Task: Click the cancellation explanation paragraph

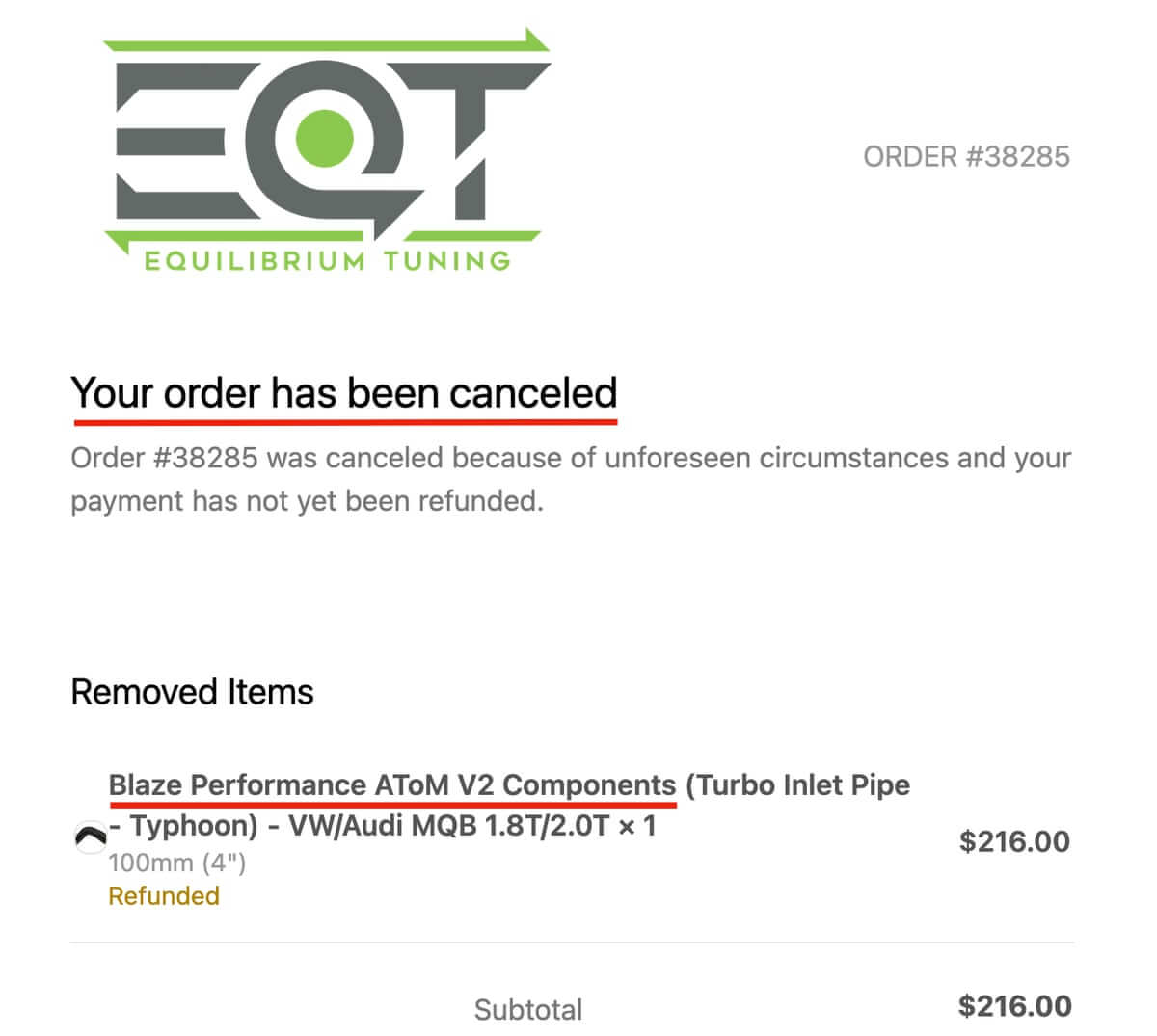Action: (x=569, y=479)
